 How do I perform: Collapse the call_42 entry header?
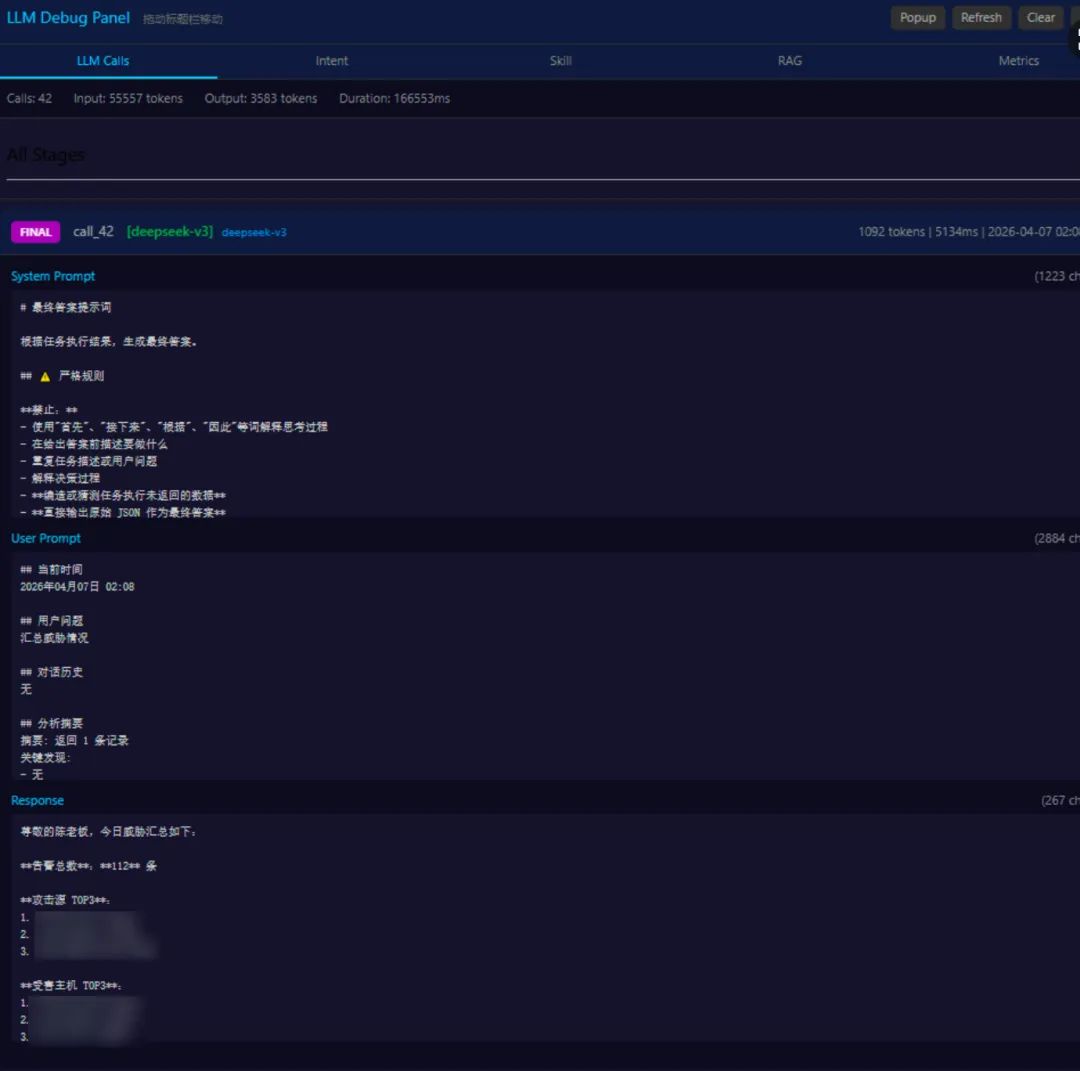coord(540,232)
